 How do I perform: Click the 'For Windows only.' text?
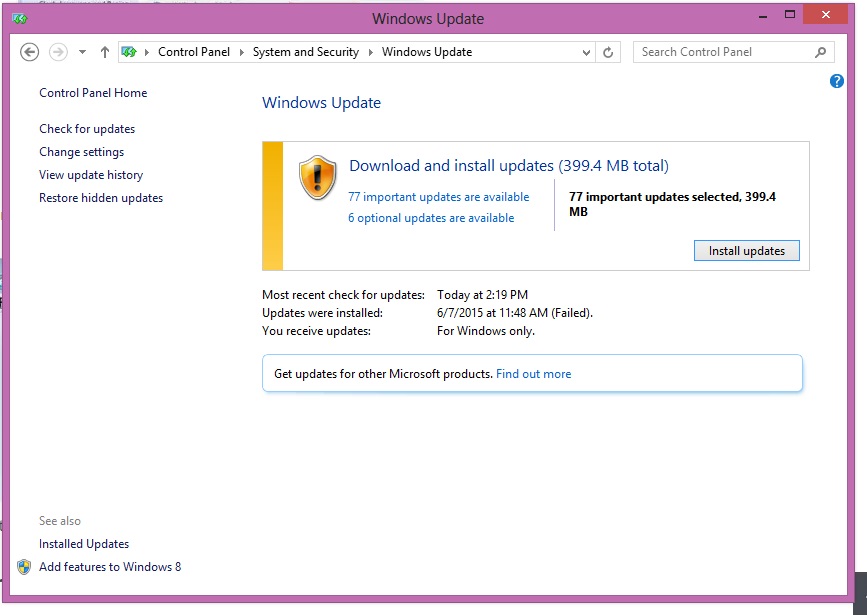(485, 331)
